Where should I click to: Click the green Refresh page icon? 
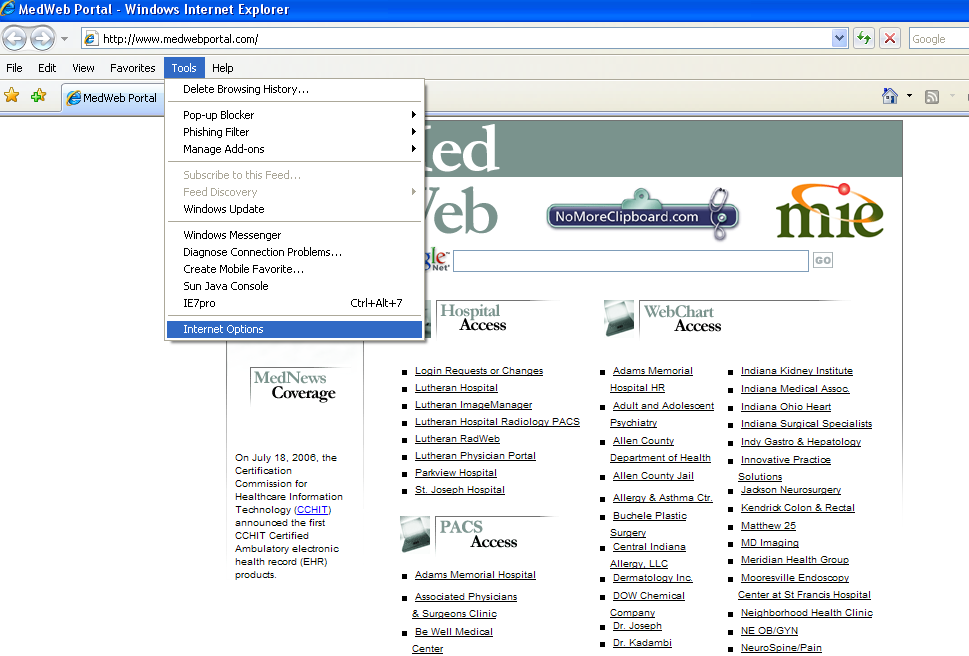coord(864,39)
